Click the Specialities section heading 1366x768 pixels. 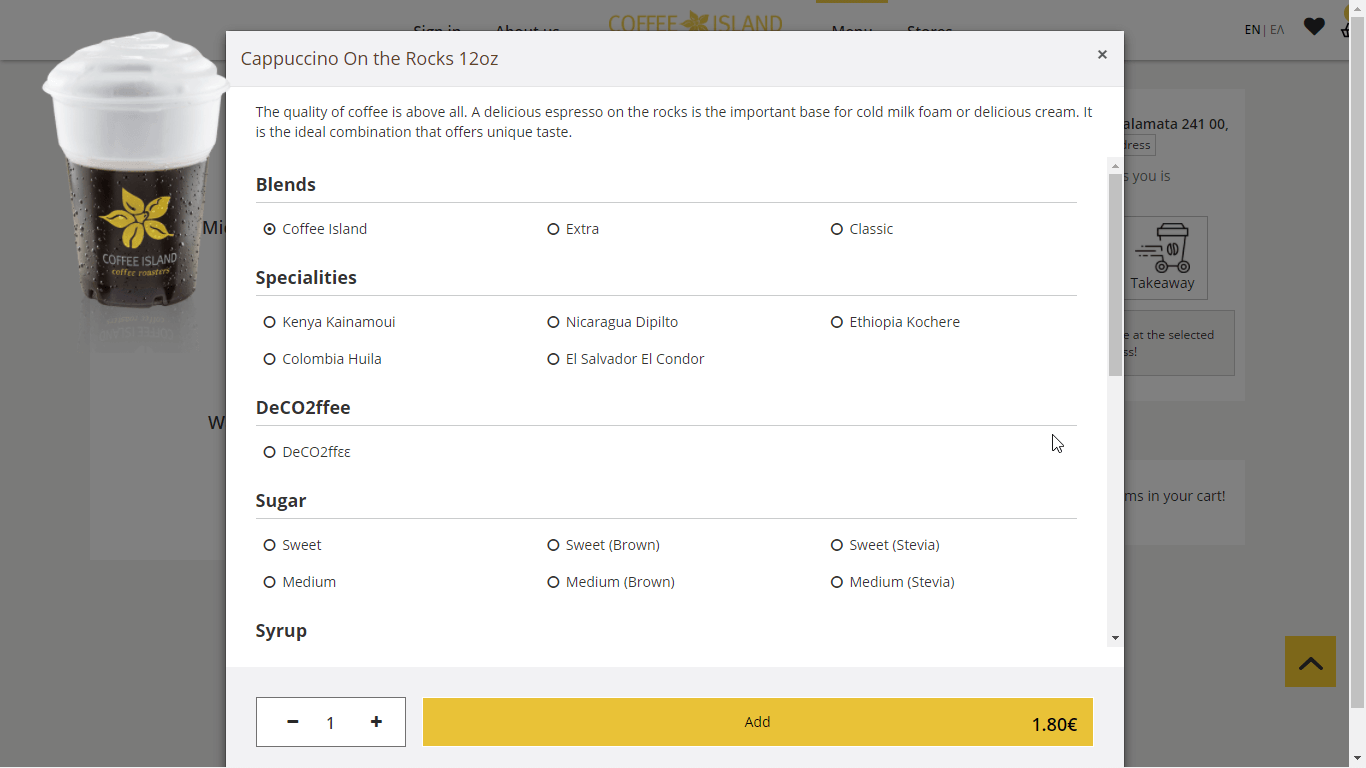point(306,277)
